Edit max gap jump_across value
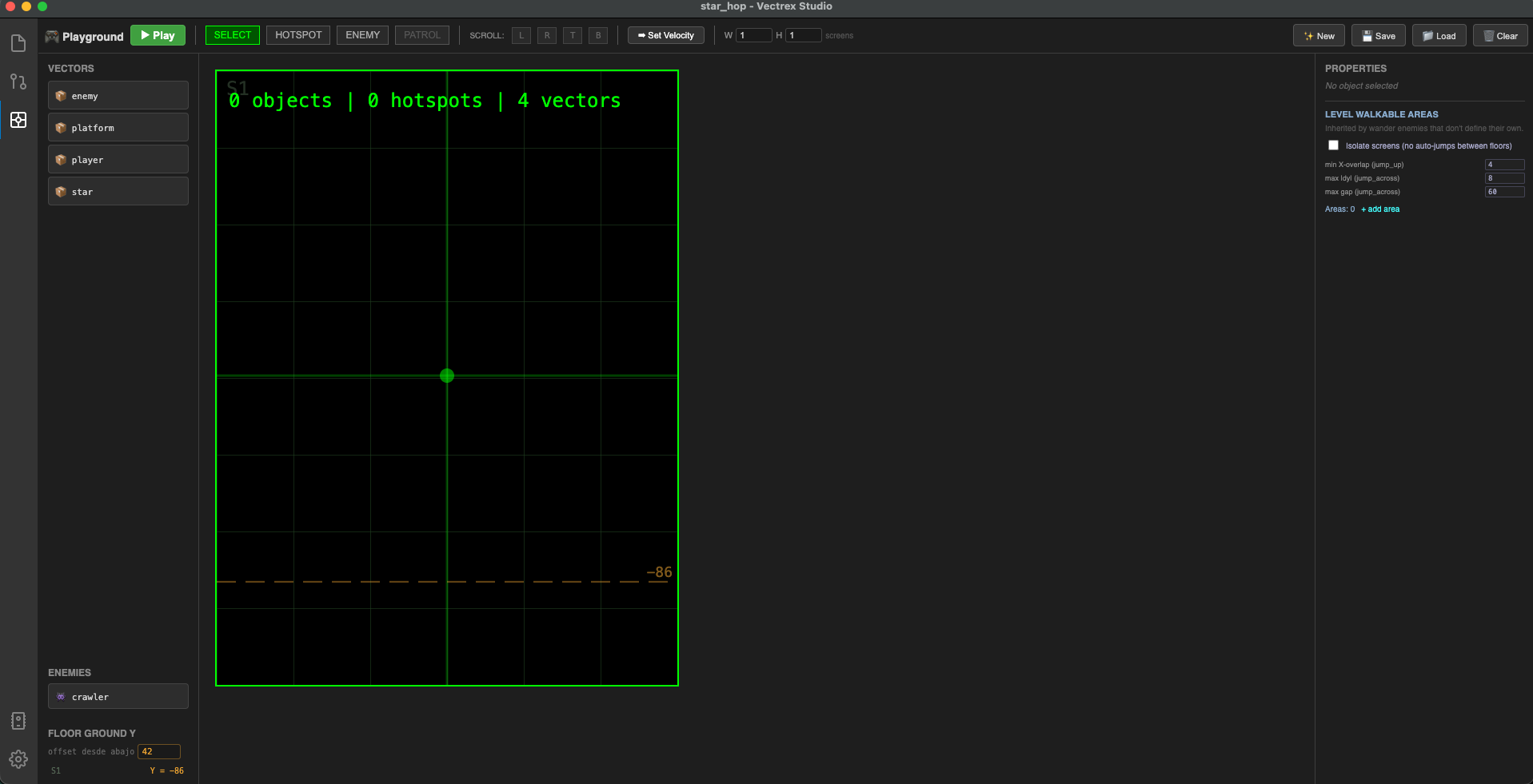The image size is (1533, 784). click(1505, 192)
